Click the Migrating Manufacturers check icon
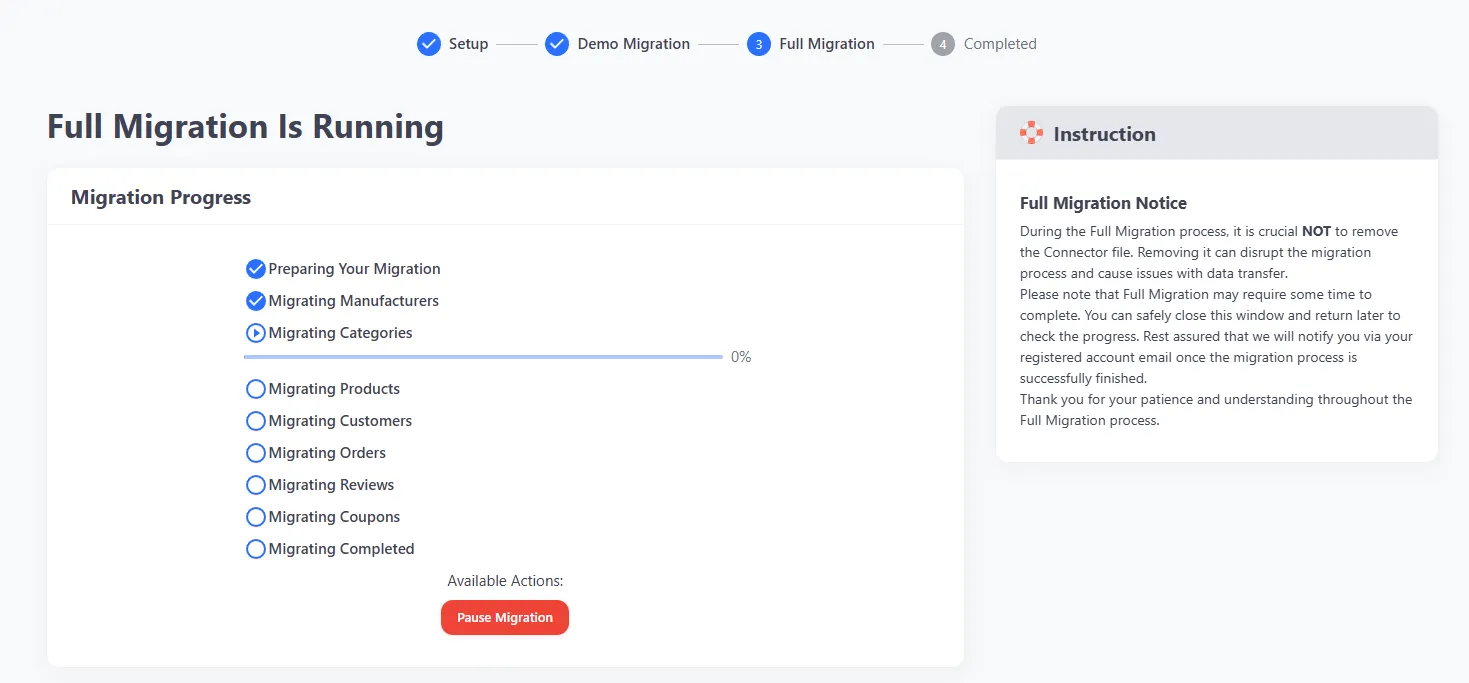The image size is (1469, 683). tap(256, 301)
